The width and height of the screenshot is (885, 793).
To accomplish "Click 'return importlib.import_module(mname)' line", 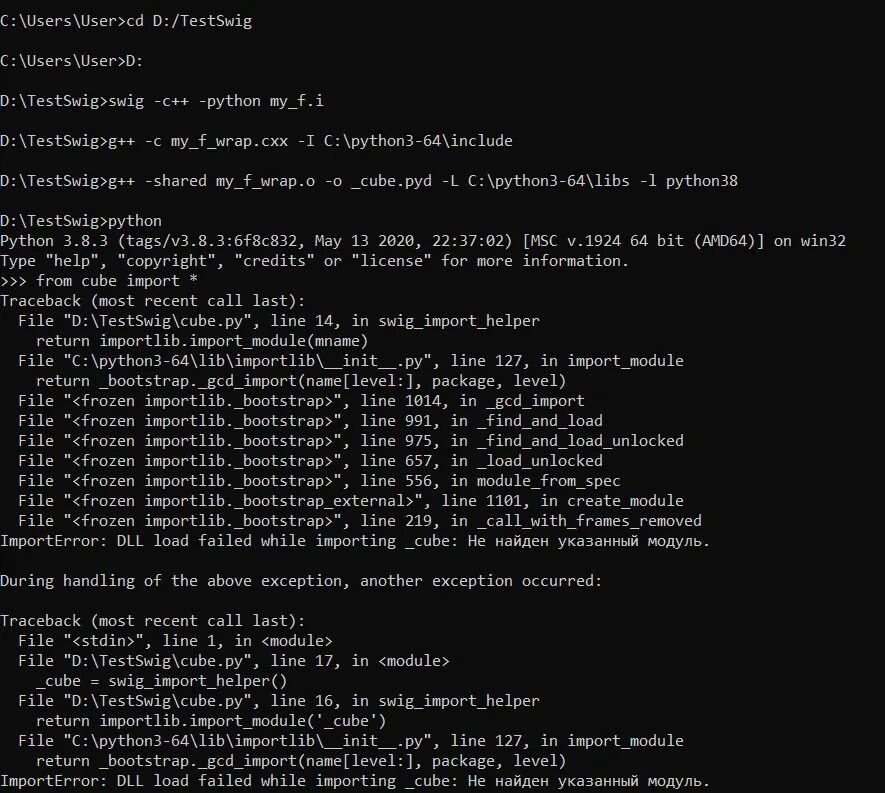I will click(202, 341).
